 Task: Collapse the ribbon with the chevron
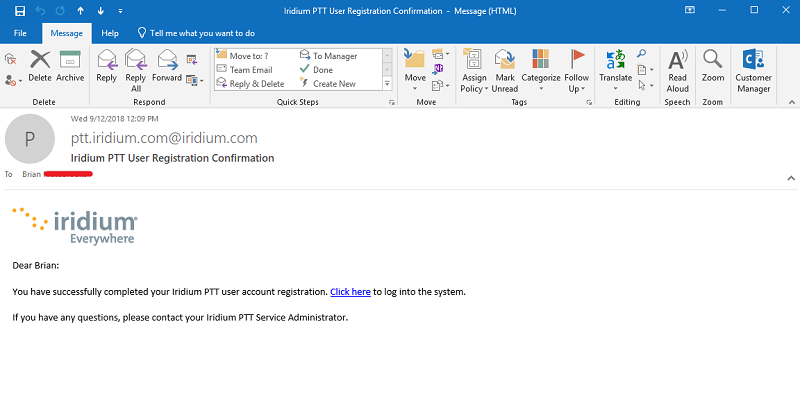791,102
